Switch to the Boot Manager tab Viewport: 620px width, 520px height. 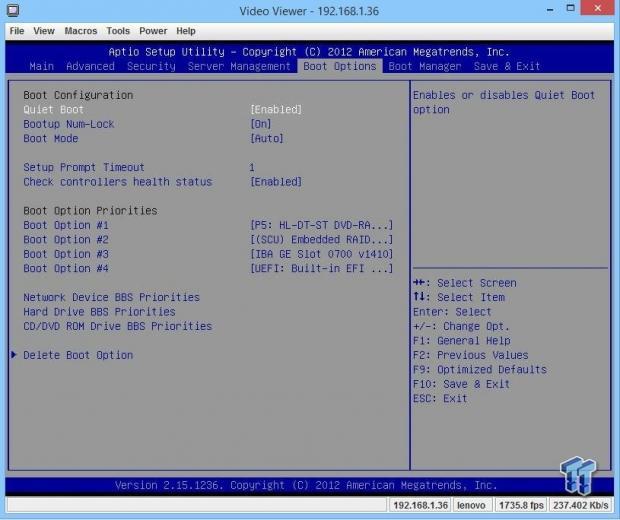click(x=425, y=66)
